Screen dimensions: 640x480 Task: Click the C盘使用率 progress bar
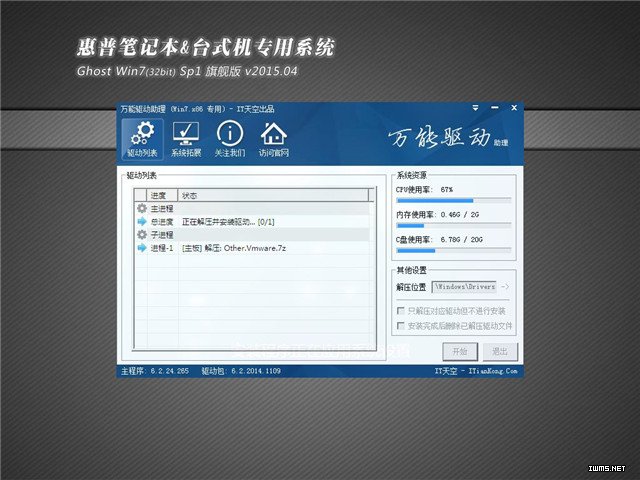(454, 251)
